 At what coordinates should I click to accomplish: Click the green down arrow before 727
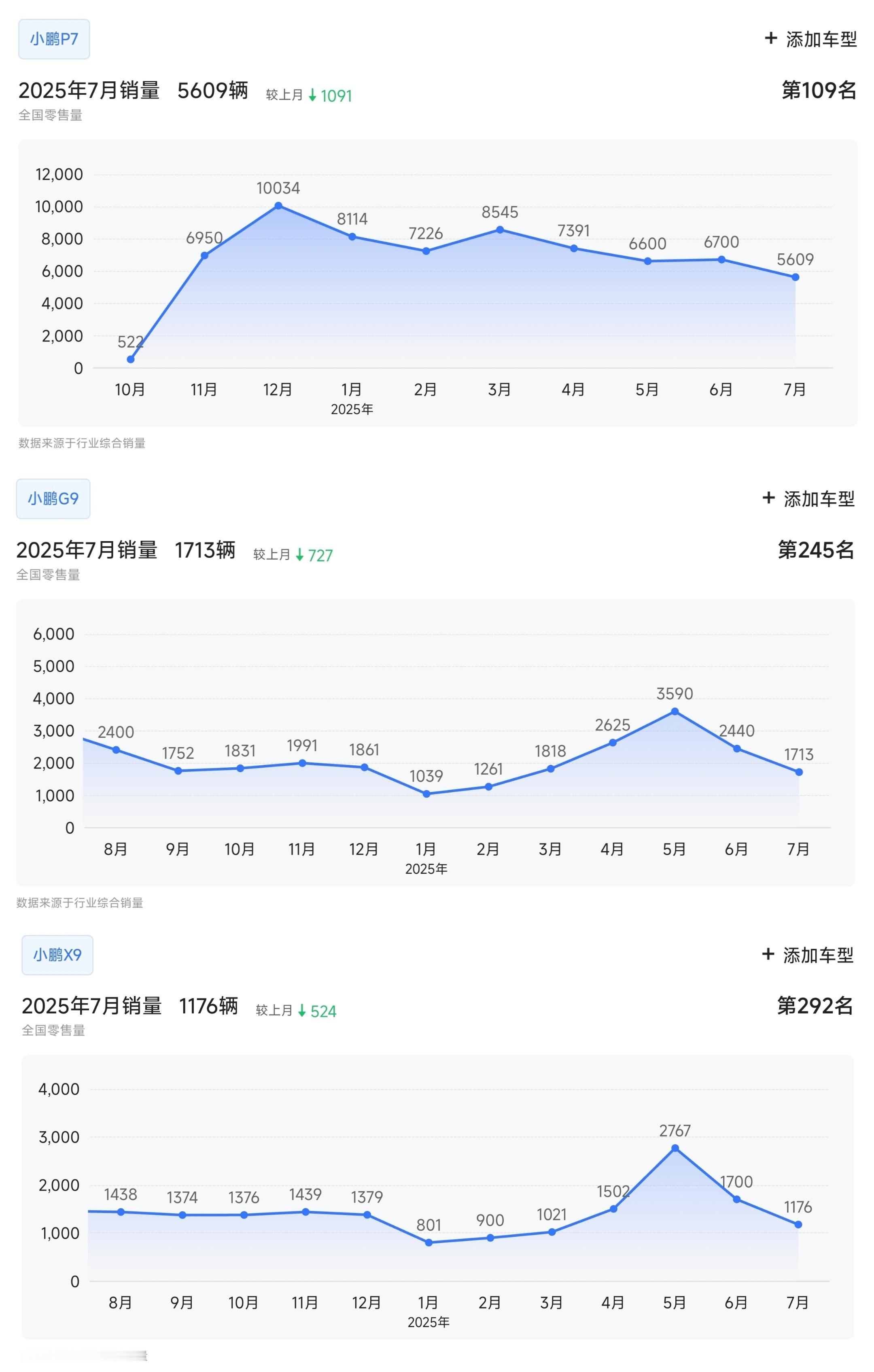pyautogui.click(x=300, y=555)
